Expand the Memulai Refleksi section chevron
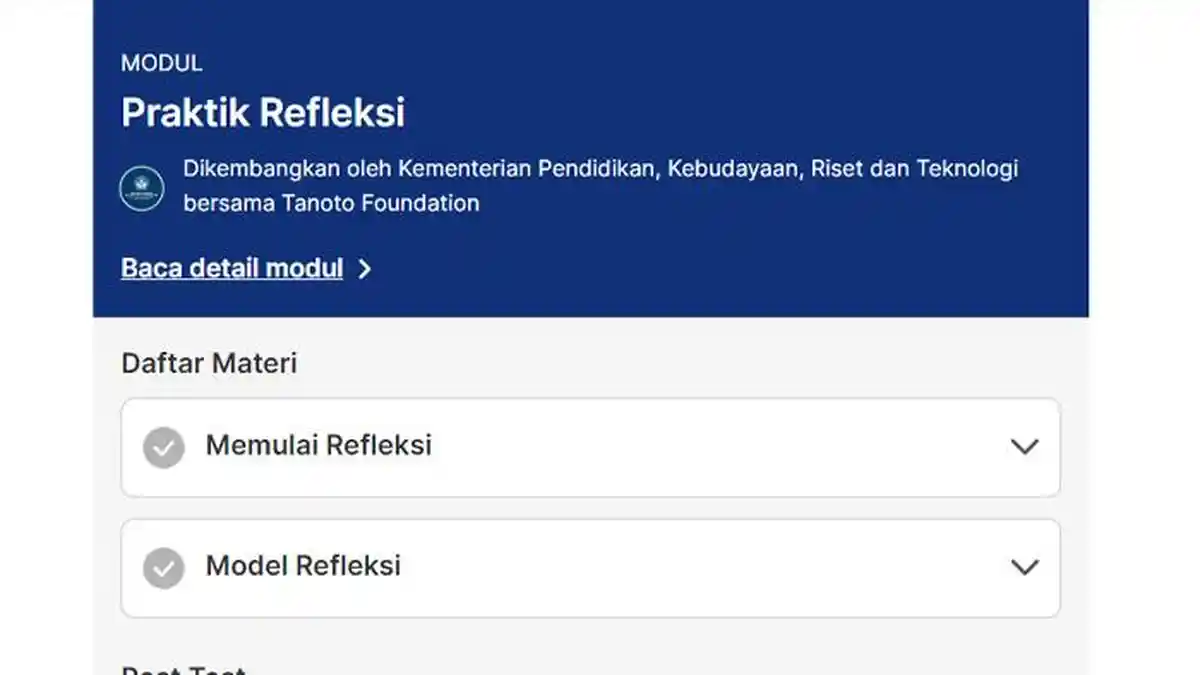The width and height of the screenshot is (1200, 675). tap(1024, 447)
